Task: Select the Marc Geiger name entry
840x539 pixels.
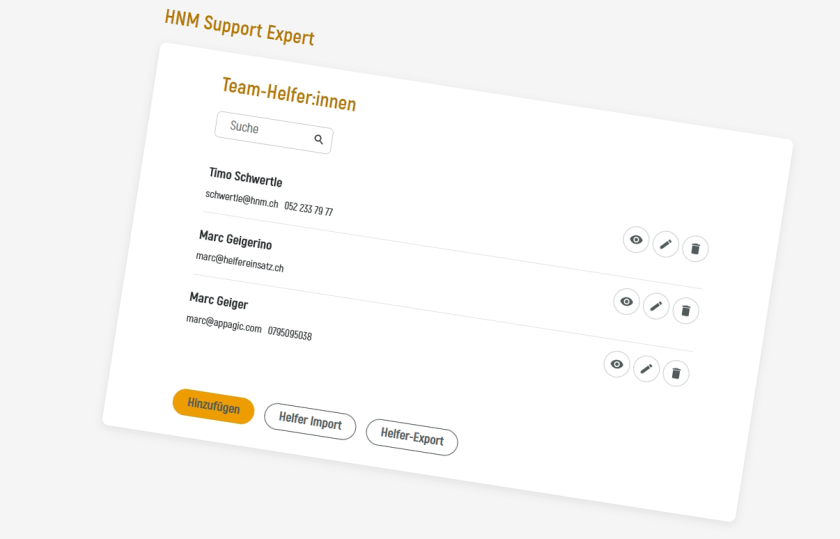Action: (219, 301)
